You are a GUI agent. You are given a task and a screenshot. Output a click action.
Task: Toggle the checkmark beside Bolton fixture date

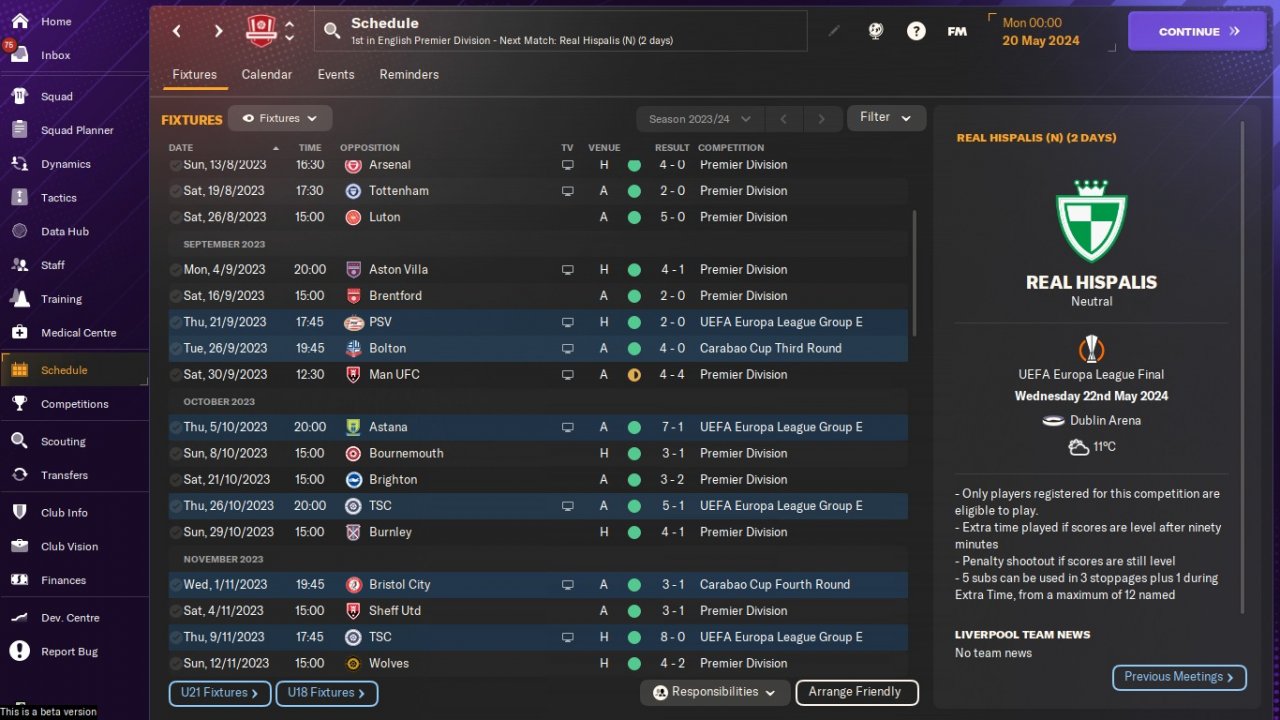(x=176, y=349)
